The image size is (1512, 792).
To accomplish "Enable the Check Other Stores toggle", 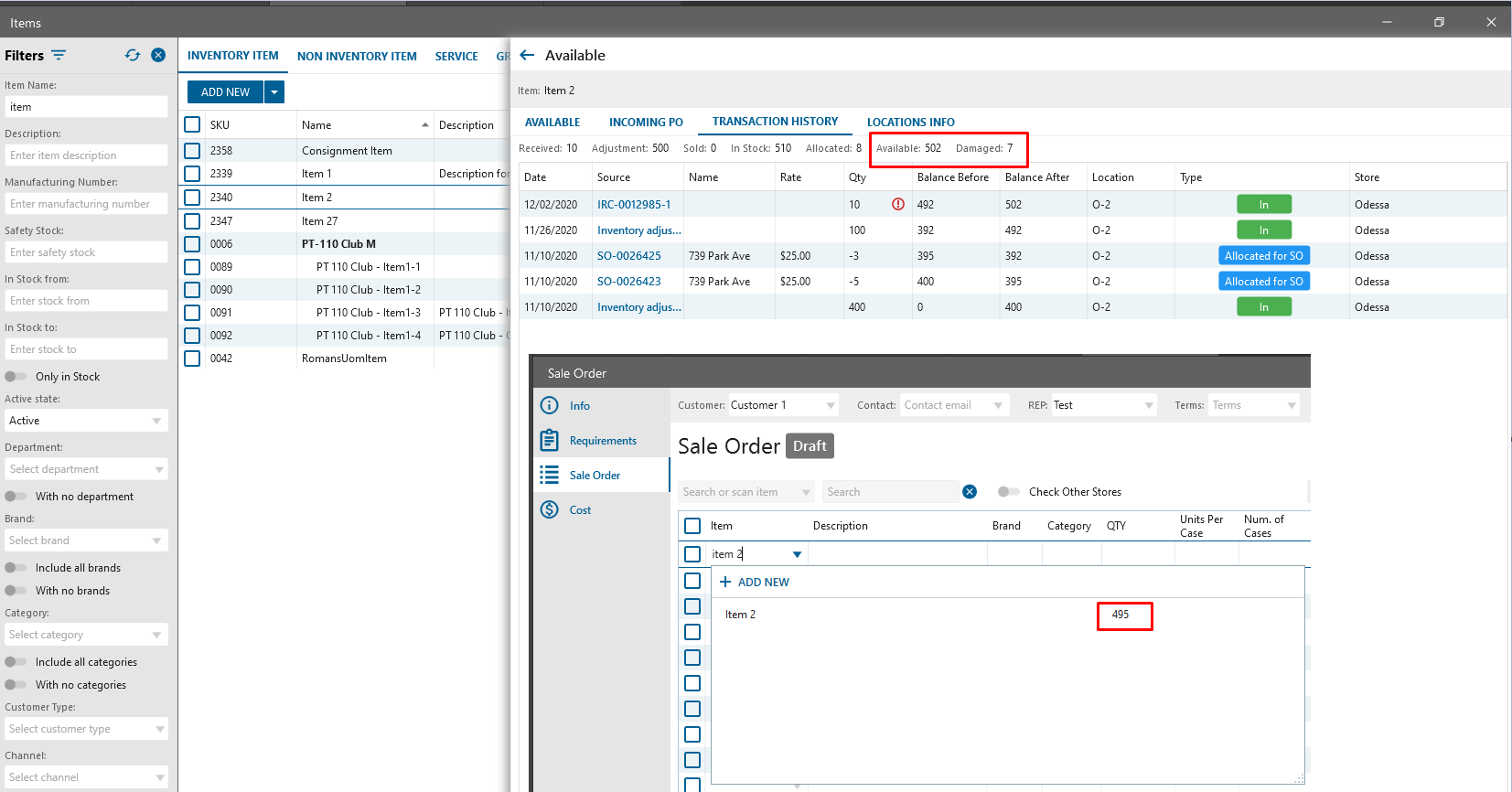I will 1008,492.
